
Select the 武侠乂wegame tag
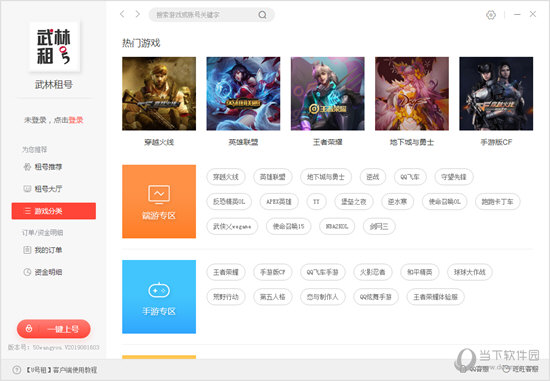pyautogui.click(x=232, y=227)
